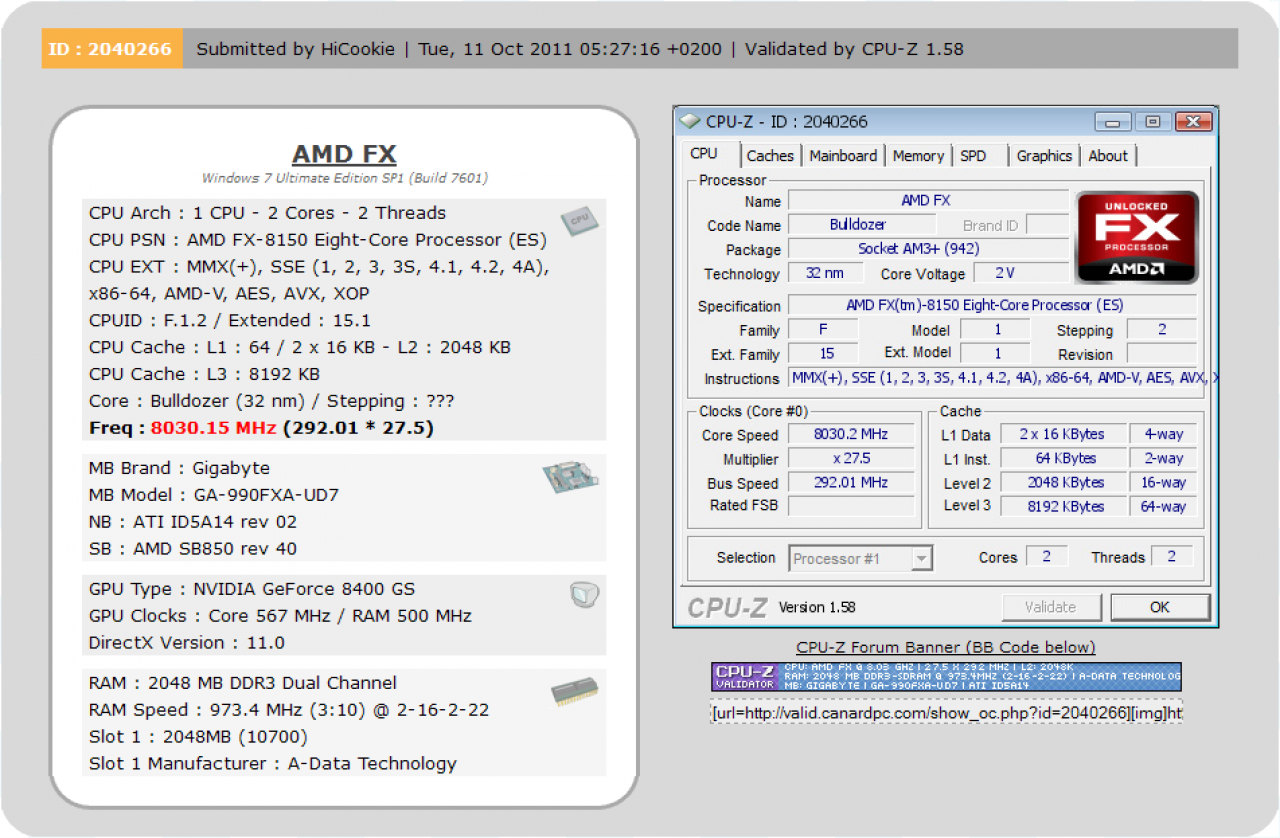This screenshot has width=1280, height=838.
Task: Minimize the CPU-Z window
Action: [1113, 122]
